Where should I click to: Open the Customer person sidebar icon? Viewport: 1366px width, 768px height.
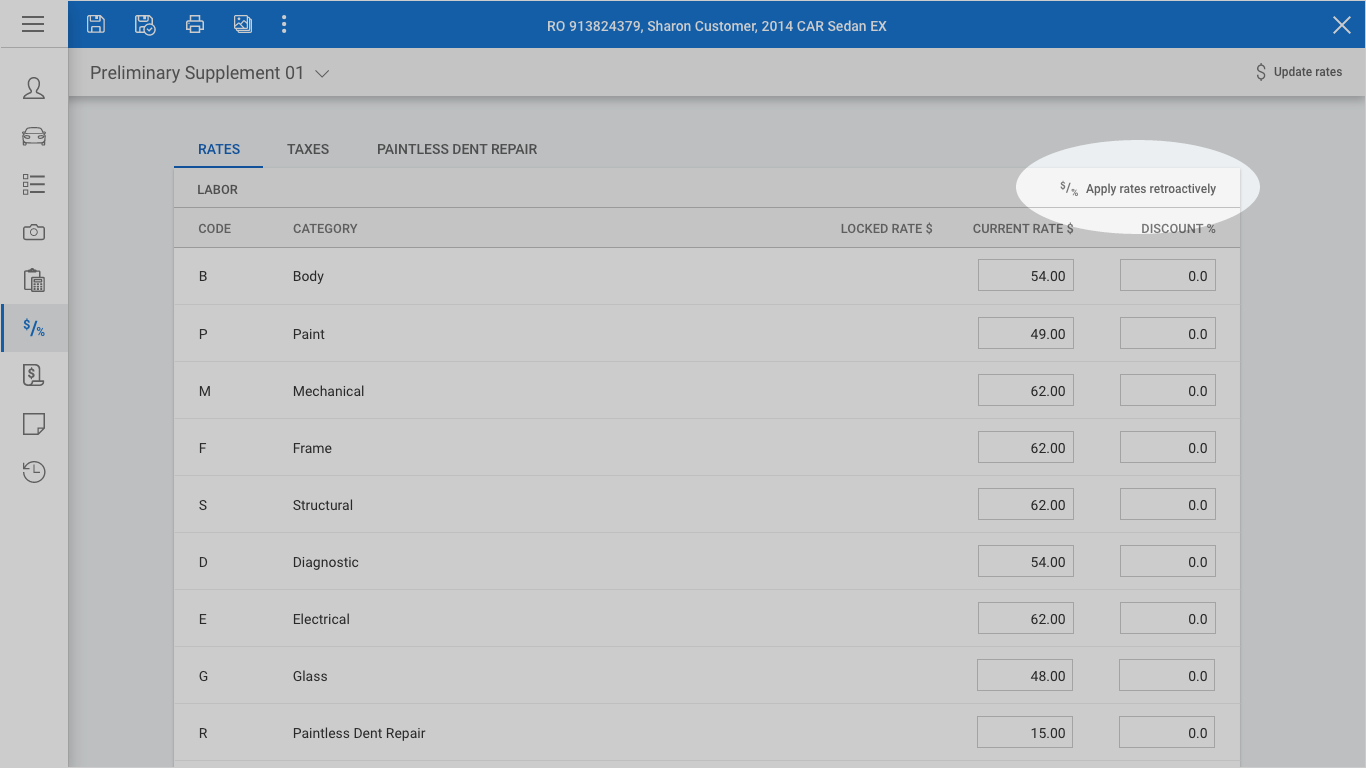(x=34, y=88)
